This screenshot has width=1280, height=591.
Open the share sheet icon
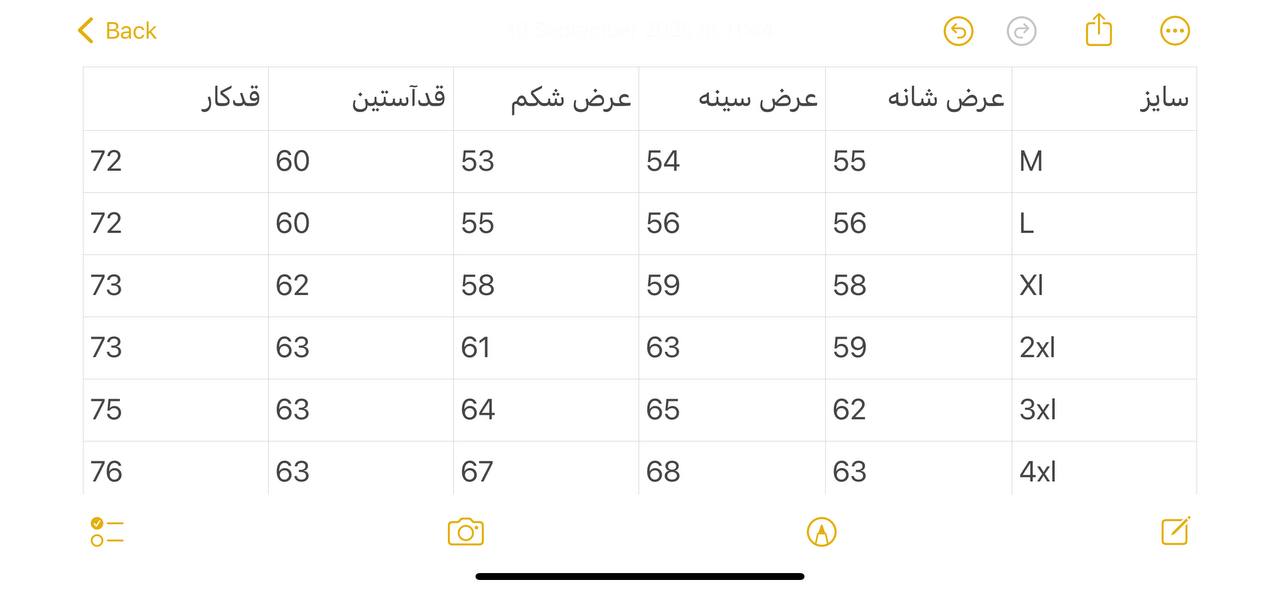tap(1098, 30)
